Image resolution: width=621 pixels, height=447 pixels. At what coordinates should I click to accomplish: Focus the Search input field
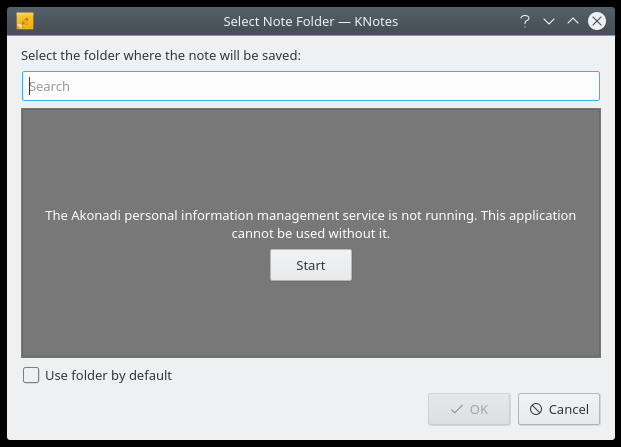(311, 86)
